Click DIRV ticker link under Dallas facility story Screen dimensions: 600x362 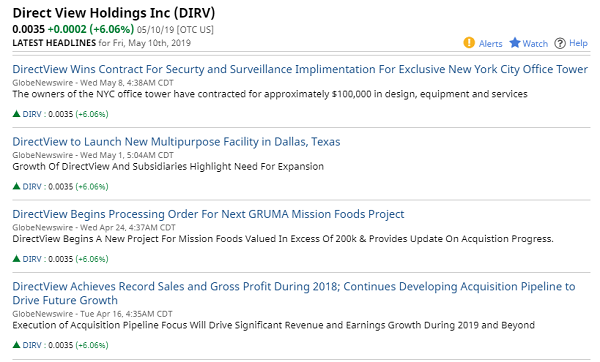(32, 187)
